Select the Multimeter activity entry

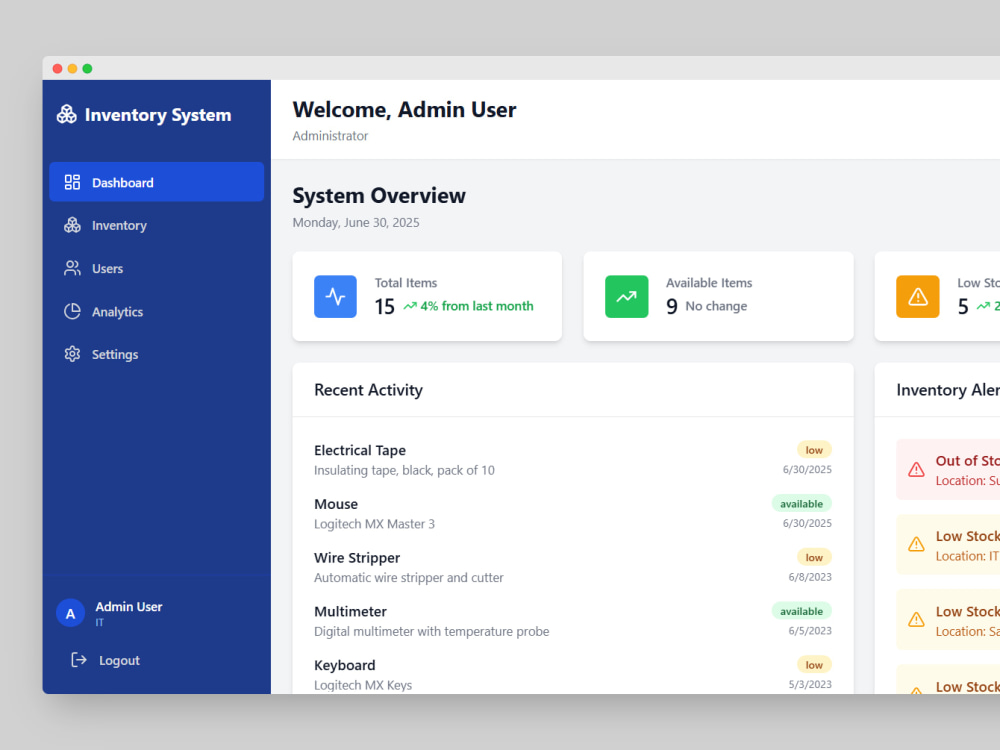coord(573,621)
